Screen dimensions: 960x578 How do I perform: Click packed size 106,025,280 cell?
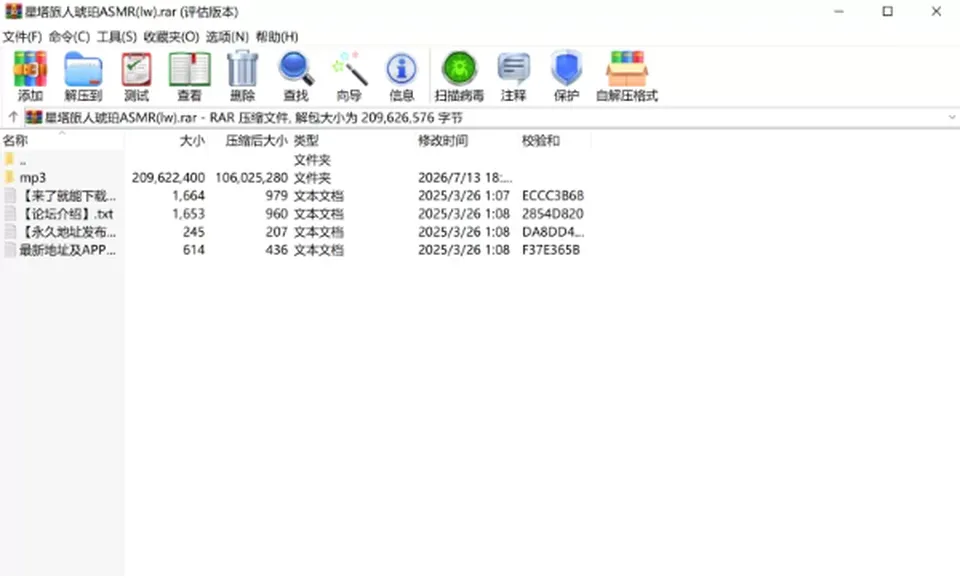coord(251,178)
